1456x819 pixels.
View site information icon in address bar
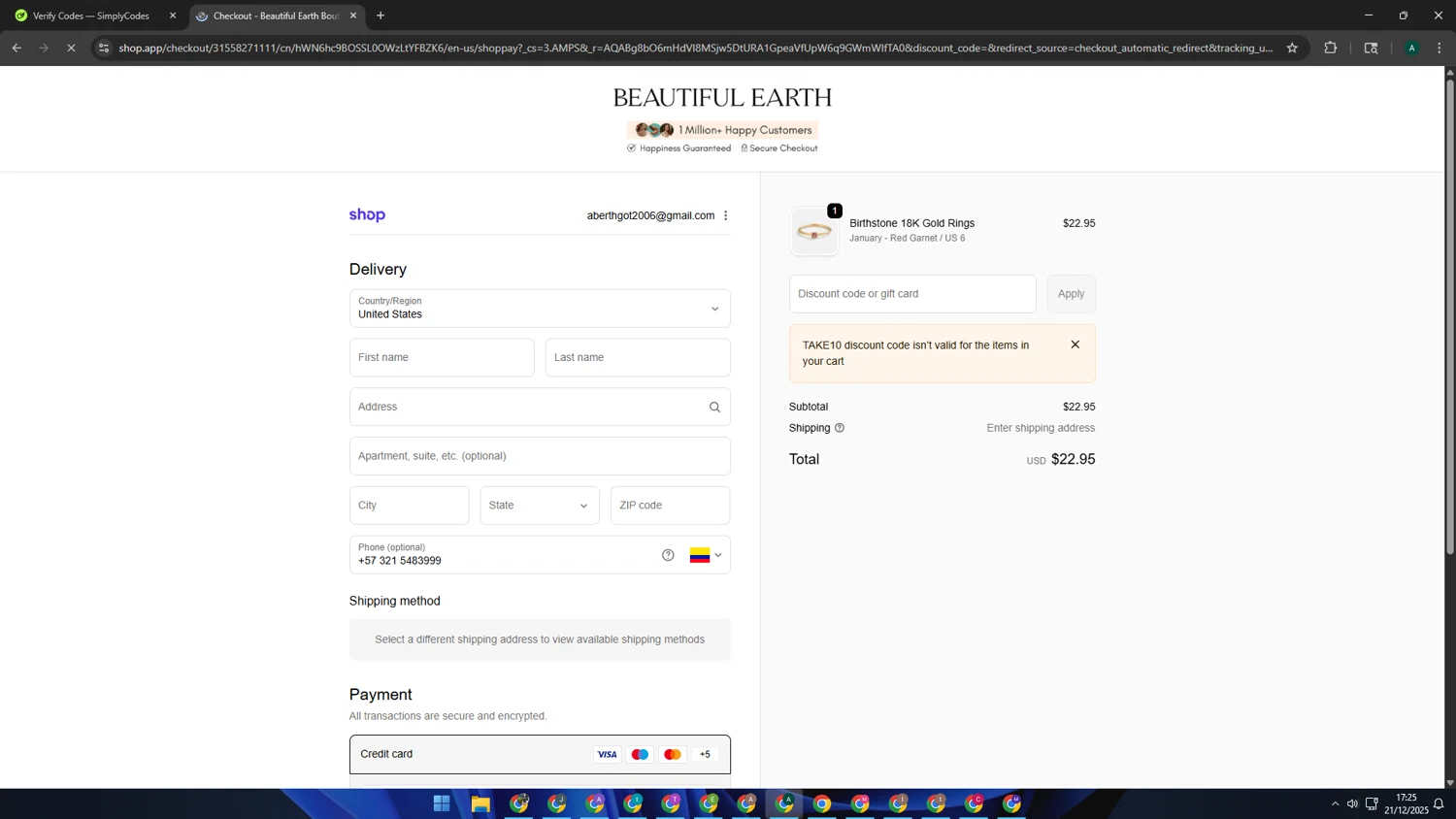[104, 48]
